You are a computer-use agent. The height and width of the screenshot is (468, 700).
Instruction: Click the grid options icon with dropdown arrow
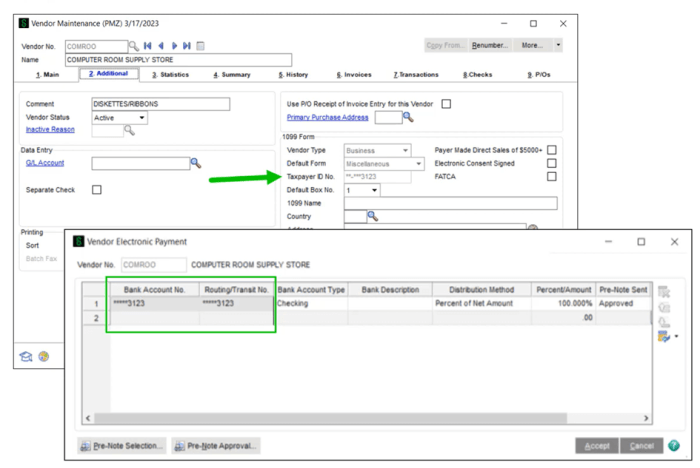pos(667,336)
